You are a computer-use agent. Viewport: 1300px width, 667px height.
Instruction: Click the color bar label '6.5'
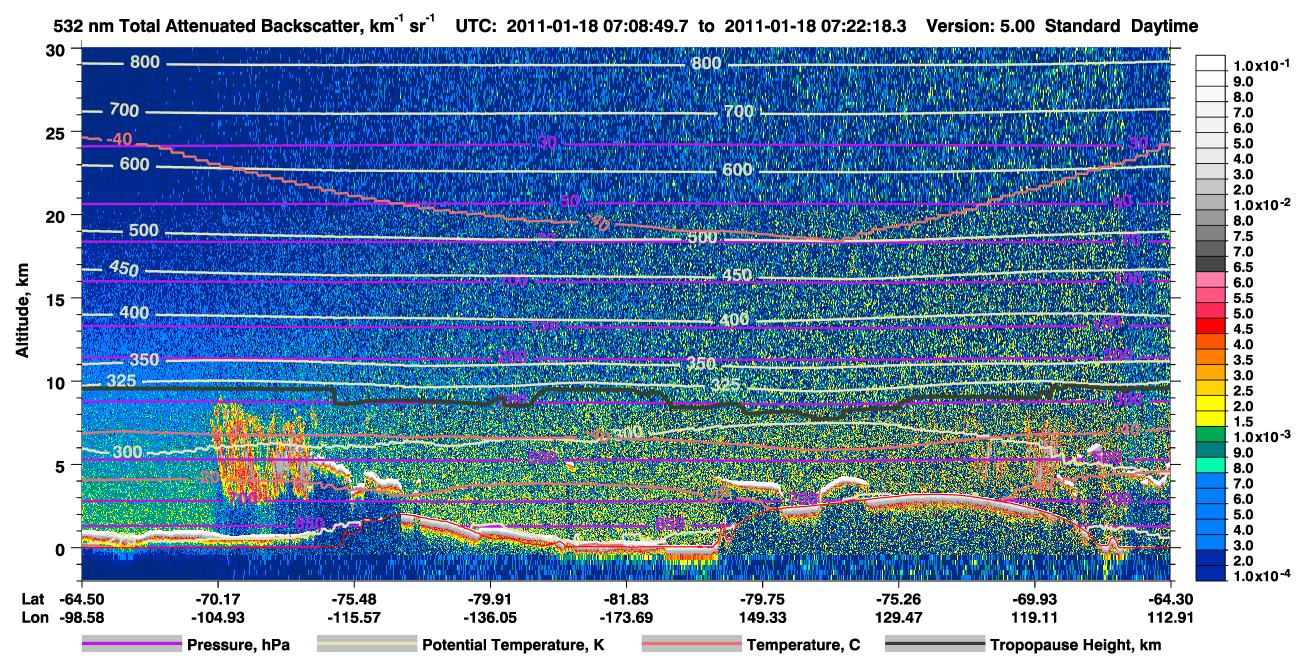pos(1244,267)
